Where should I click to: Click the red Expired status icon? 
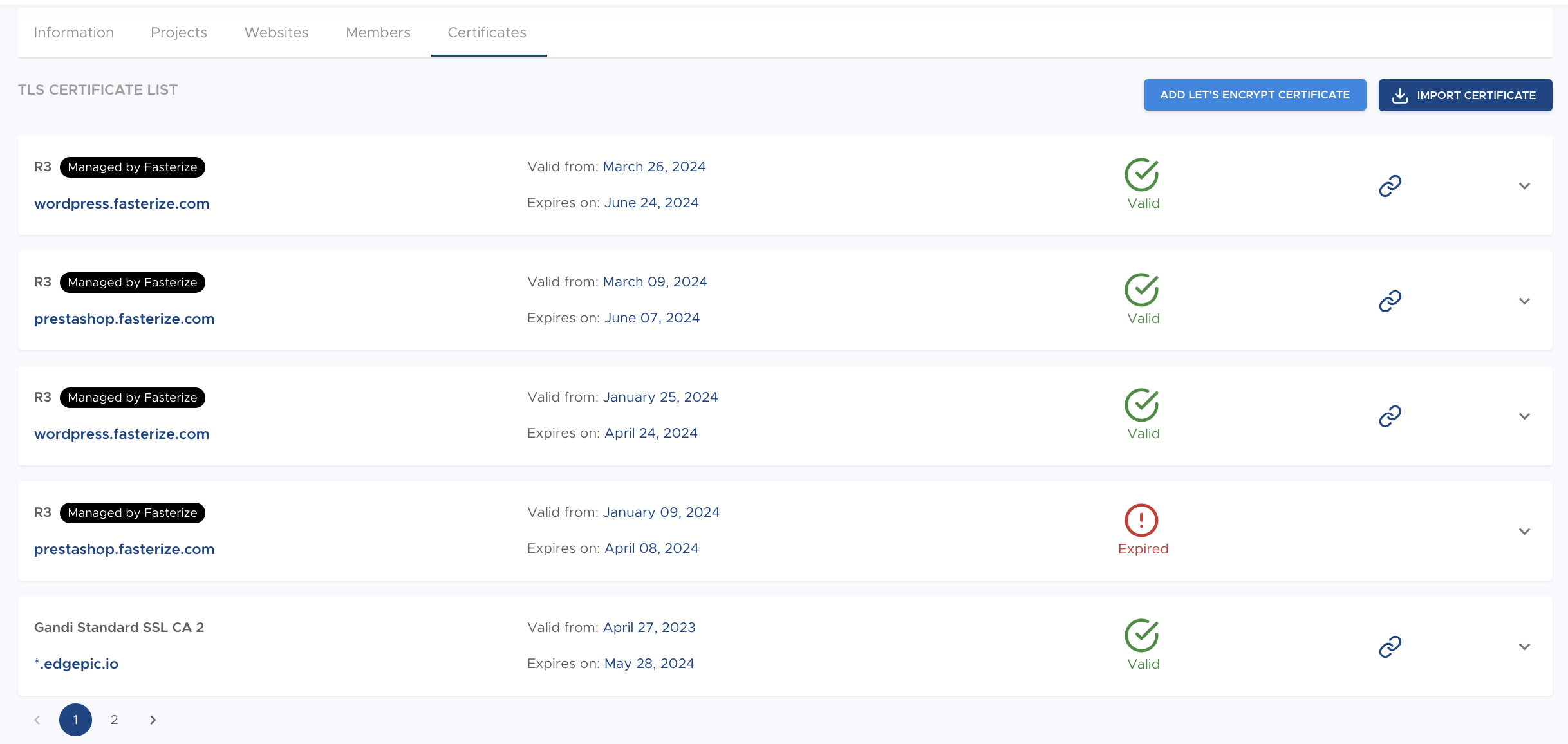[1141, 520]
